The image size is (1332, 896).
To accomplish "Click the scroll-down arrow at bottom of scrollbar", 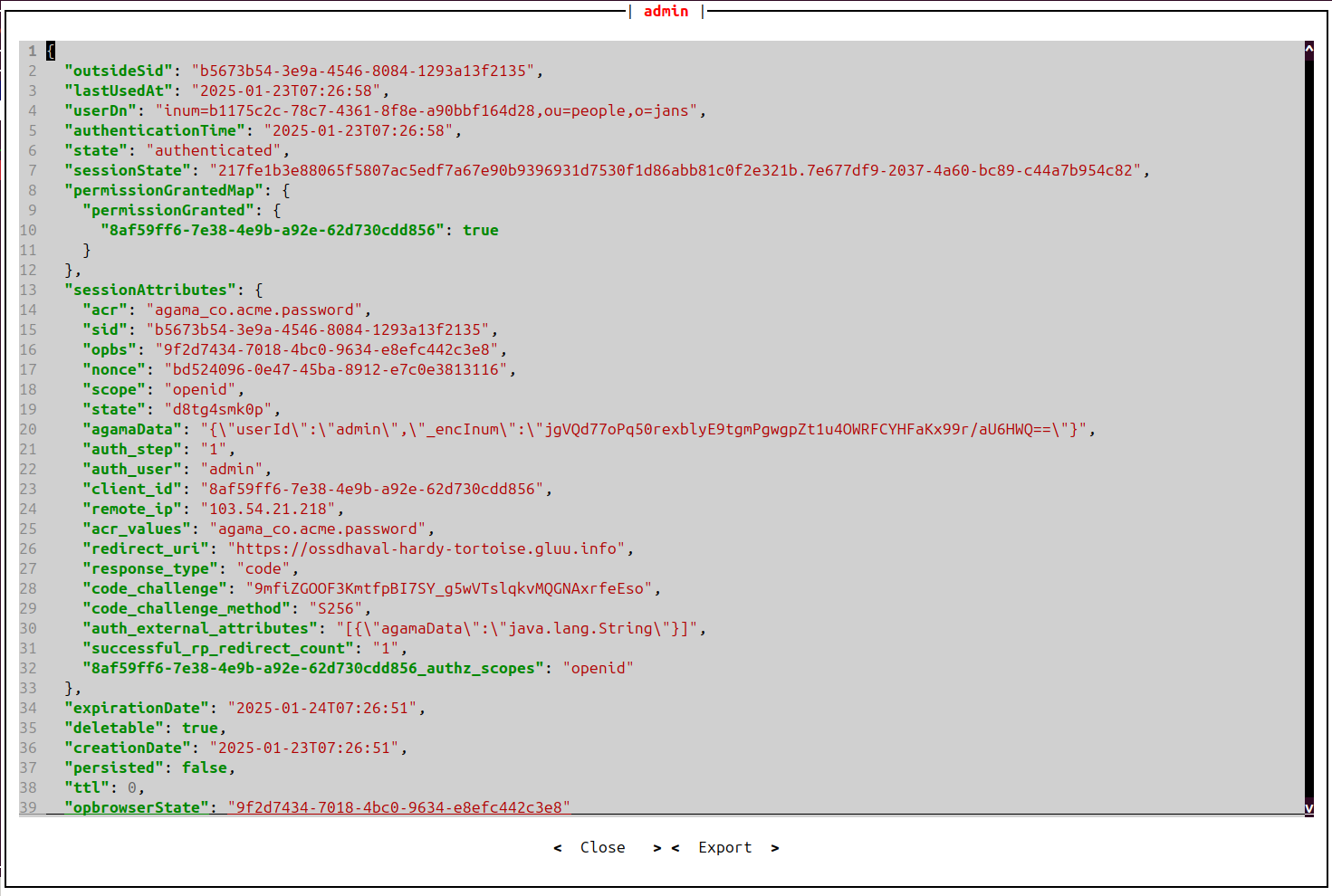I will [x=1308, y=808].
